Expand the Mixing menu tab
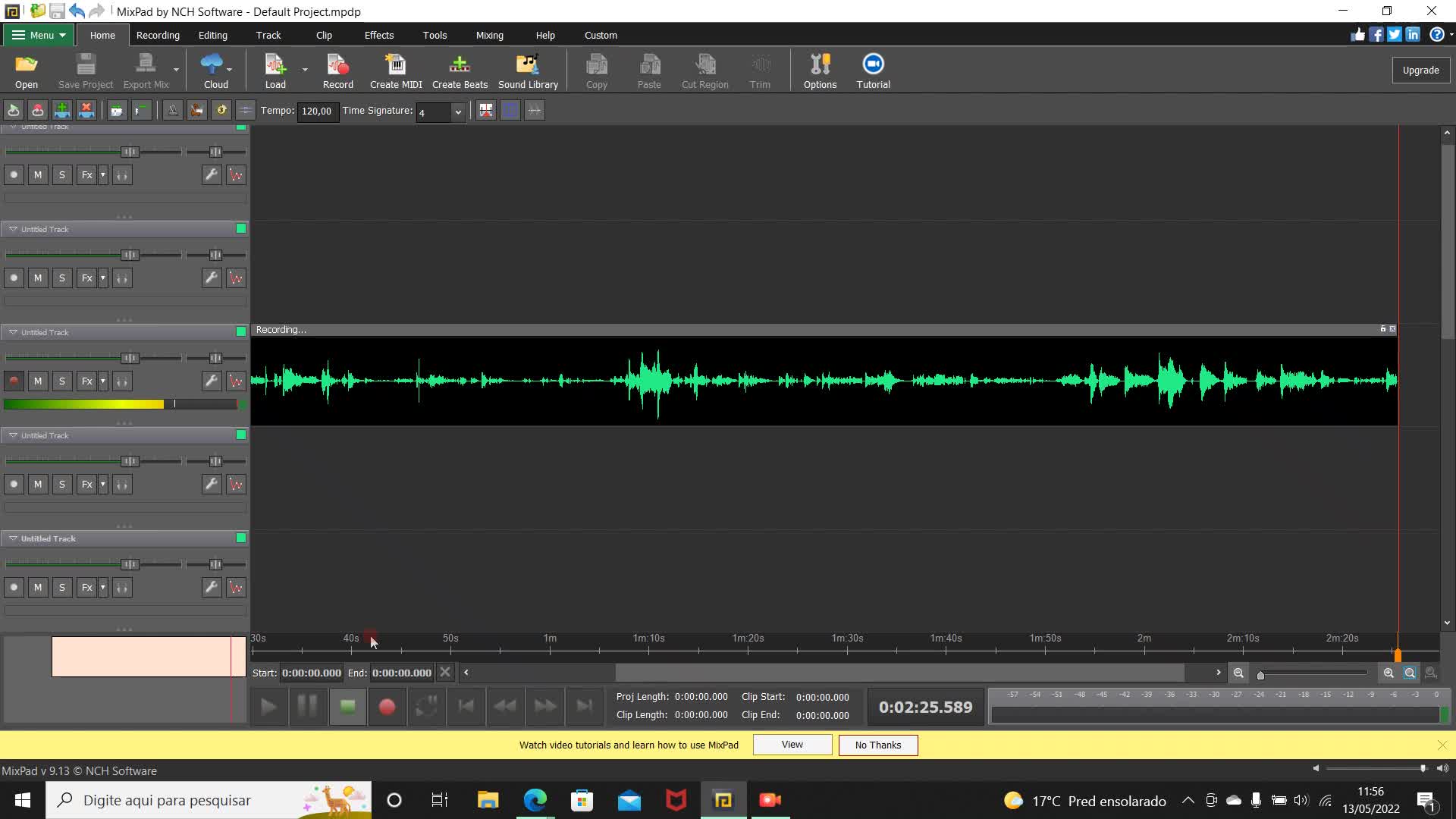This screenshot has width=1456, height=819. tap(490, 35)
